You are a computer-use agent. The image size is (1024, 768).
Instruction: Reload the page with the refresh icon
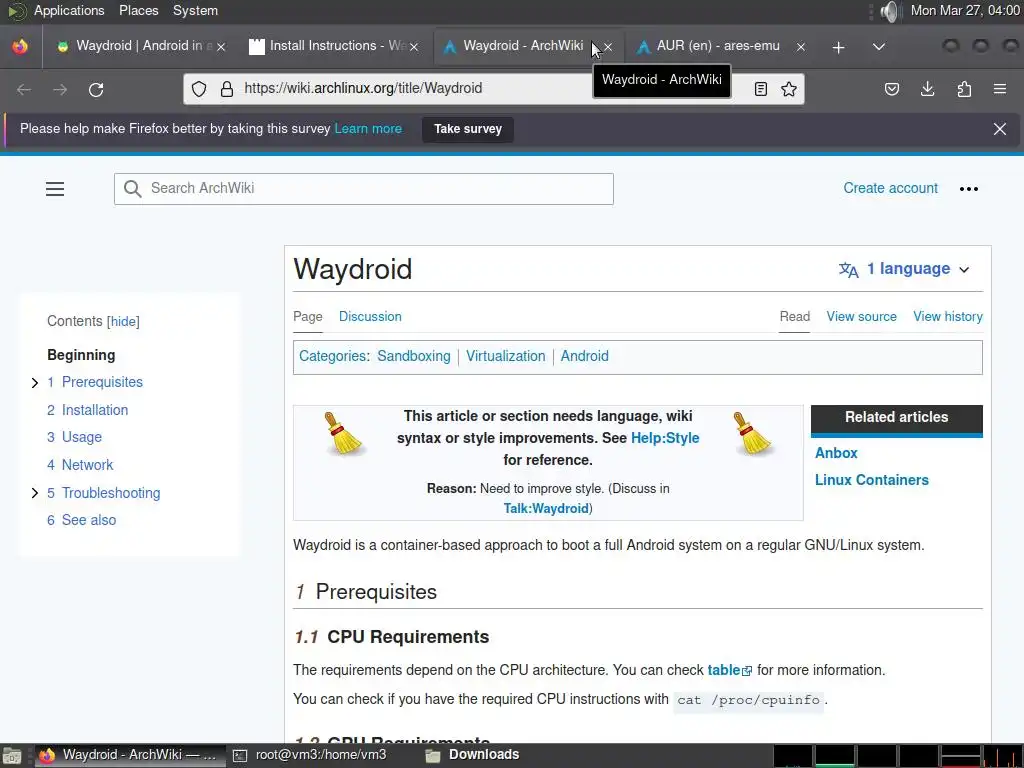click(96, 89)
